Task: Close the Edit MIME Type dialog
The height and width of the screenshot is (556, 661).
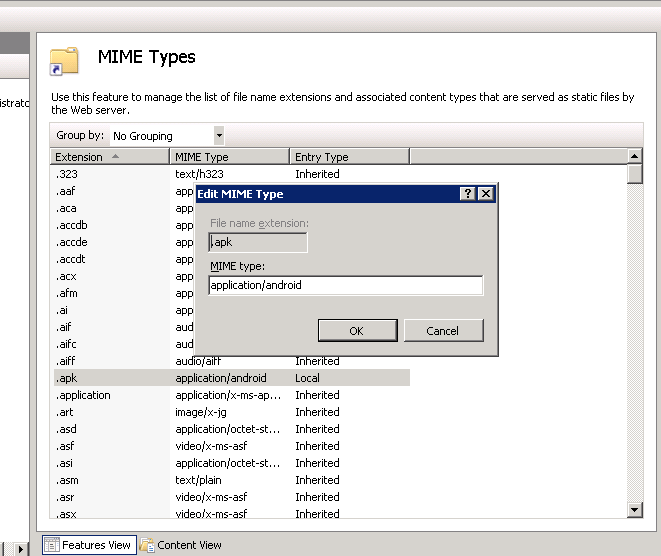Action: coord(486,194)
